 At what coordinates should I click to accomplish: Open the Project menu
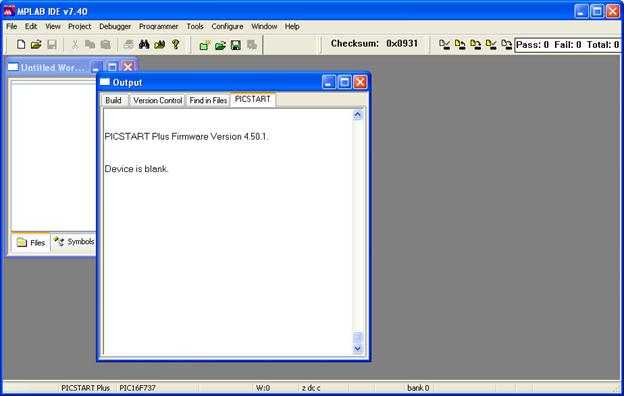tap(80, 26)
